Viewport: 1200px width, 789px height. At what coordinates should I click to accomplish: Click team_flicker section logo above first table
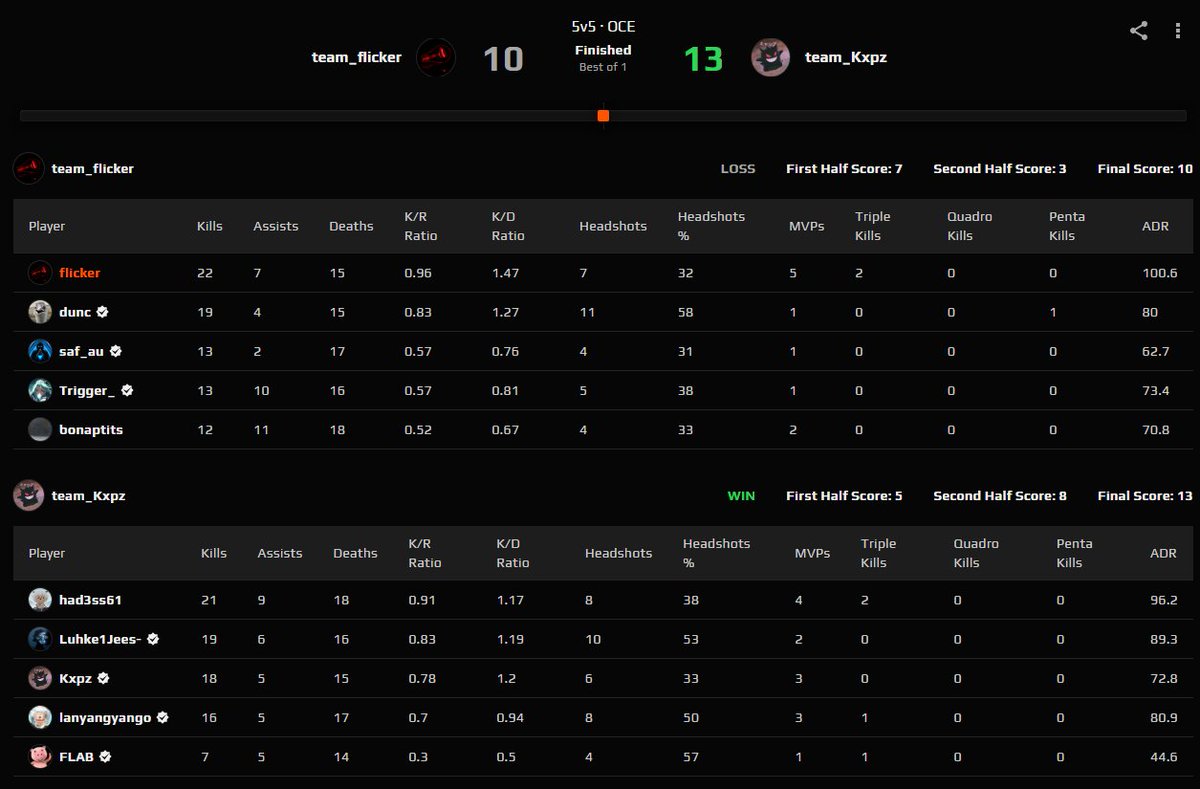click(28, 168)
